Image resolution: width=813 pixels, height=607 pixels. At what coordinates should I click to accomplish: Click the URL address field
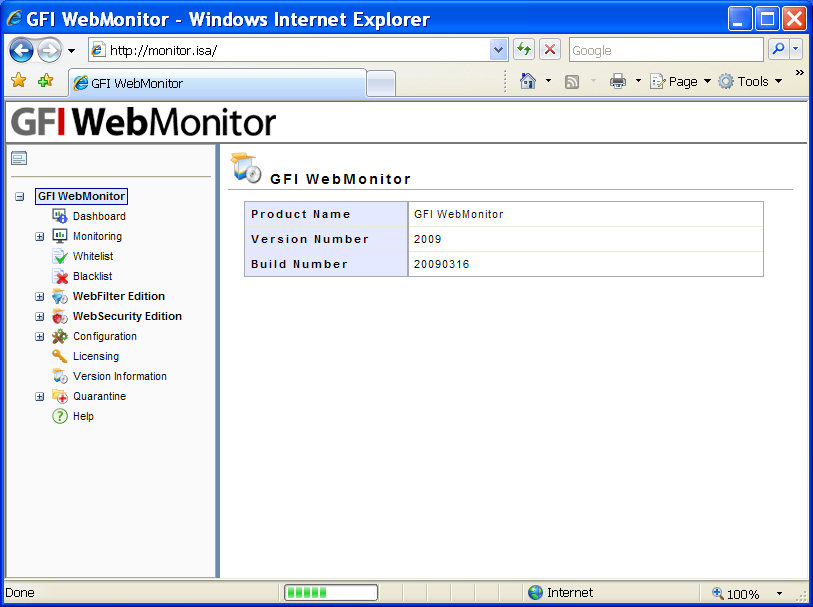[x=298, y=50]
